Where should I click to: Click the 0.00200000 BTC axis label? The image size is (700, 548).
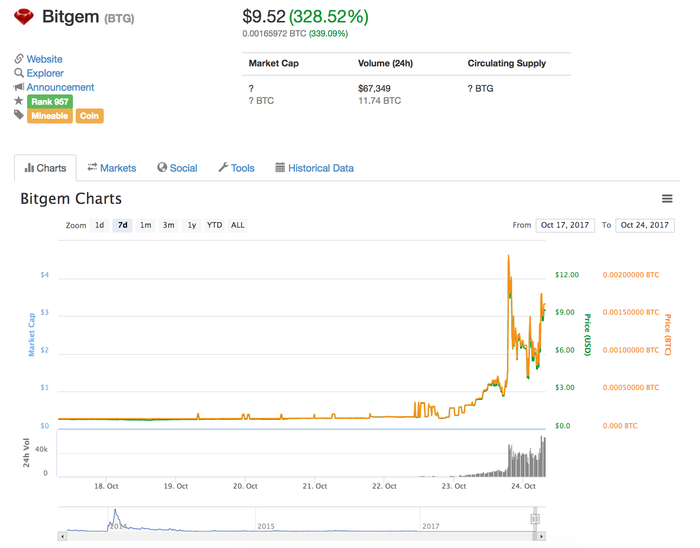point(631,275)
